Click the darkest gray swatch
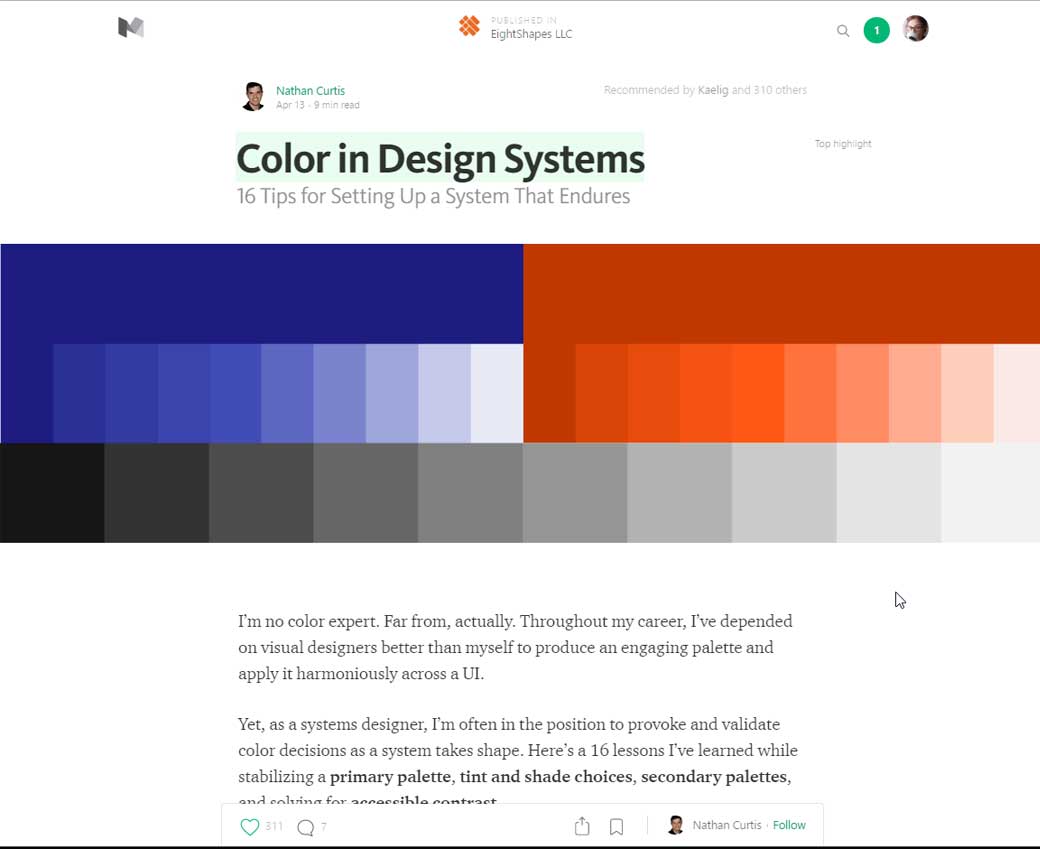 pos(52,493)
